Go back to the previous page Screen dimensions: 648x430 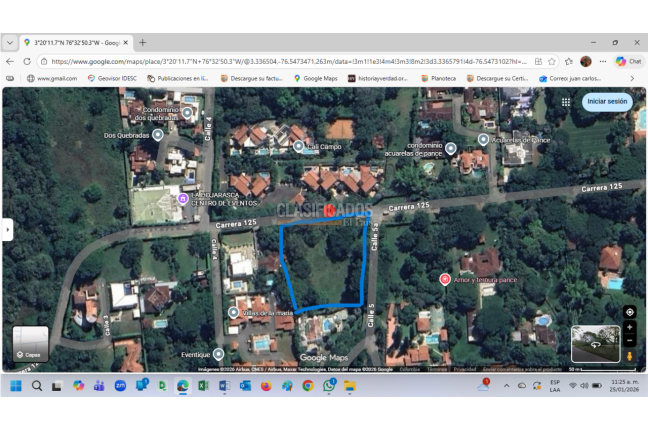[10, 62]
